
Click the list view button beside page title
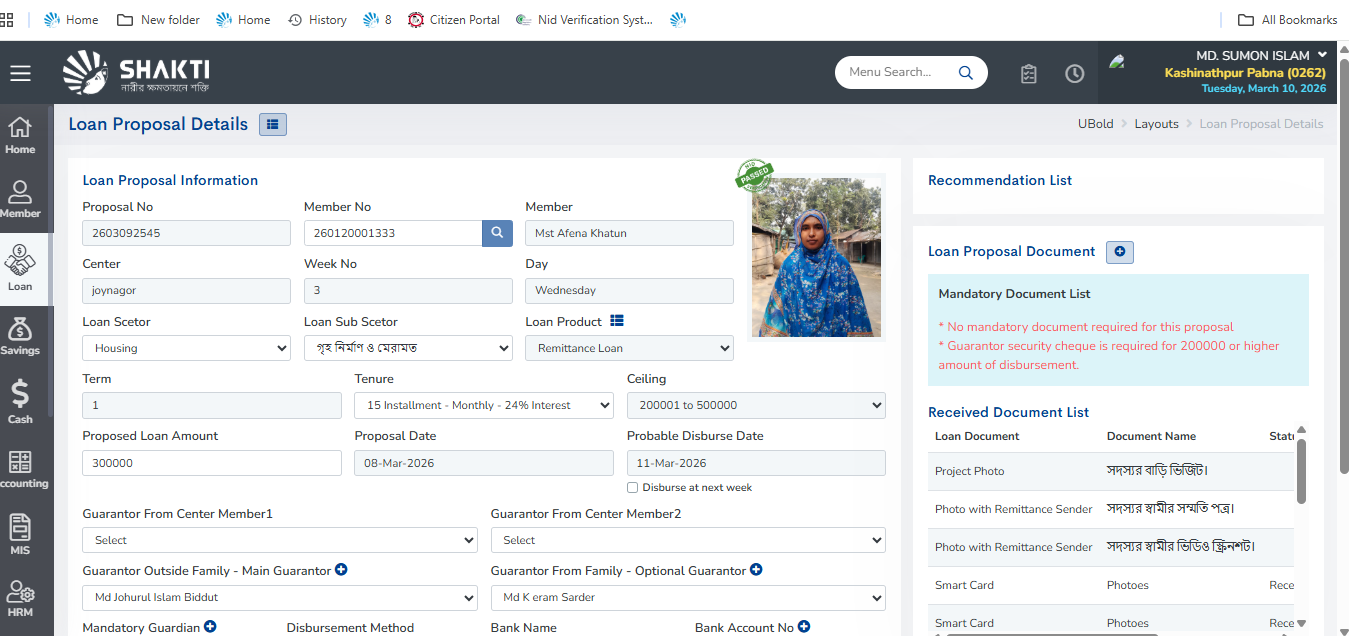tap(273, 124)
